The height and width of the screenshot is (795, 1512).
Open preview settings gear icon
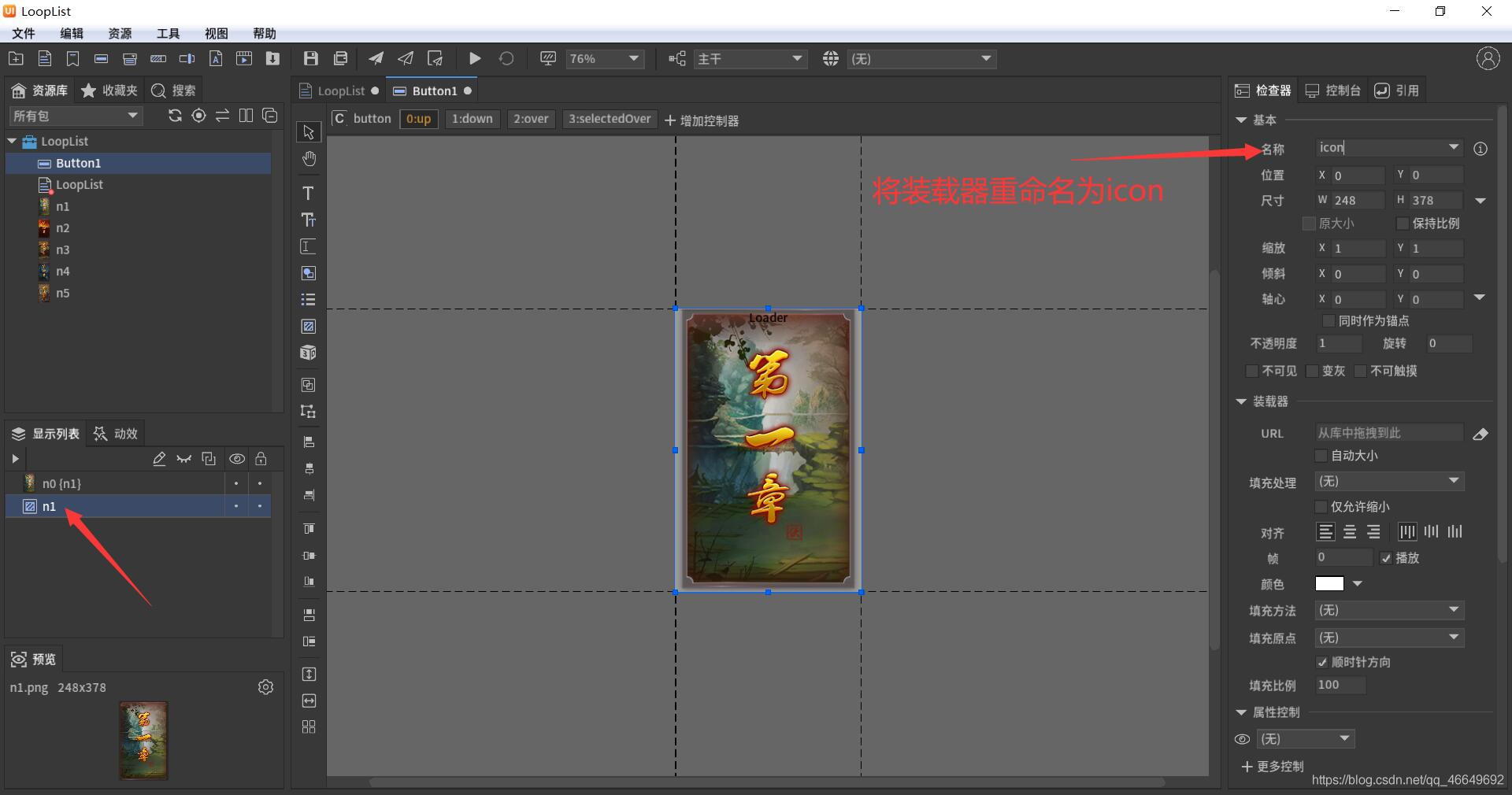(x=265, y=687)
